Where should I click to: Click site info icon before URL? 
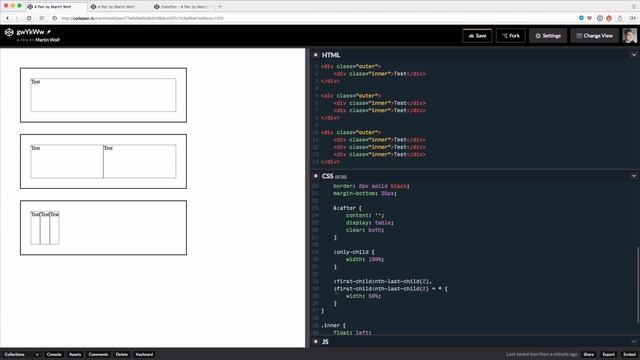coord(55,18)
